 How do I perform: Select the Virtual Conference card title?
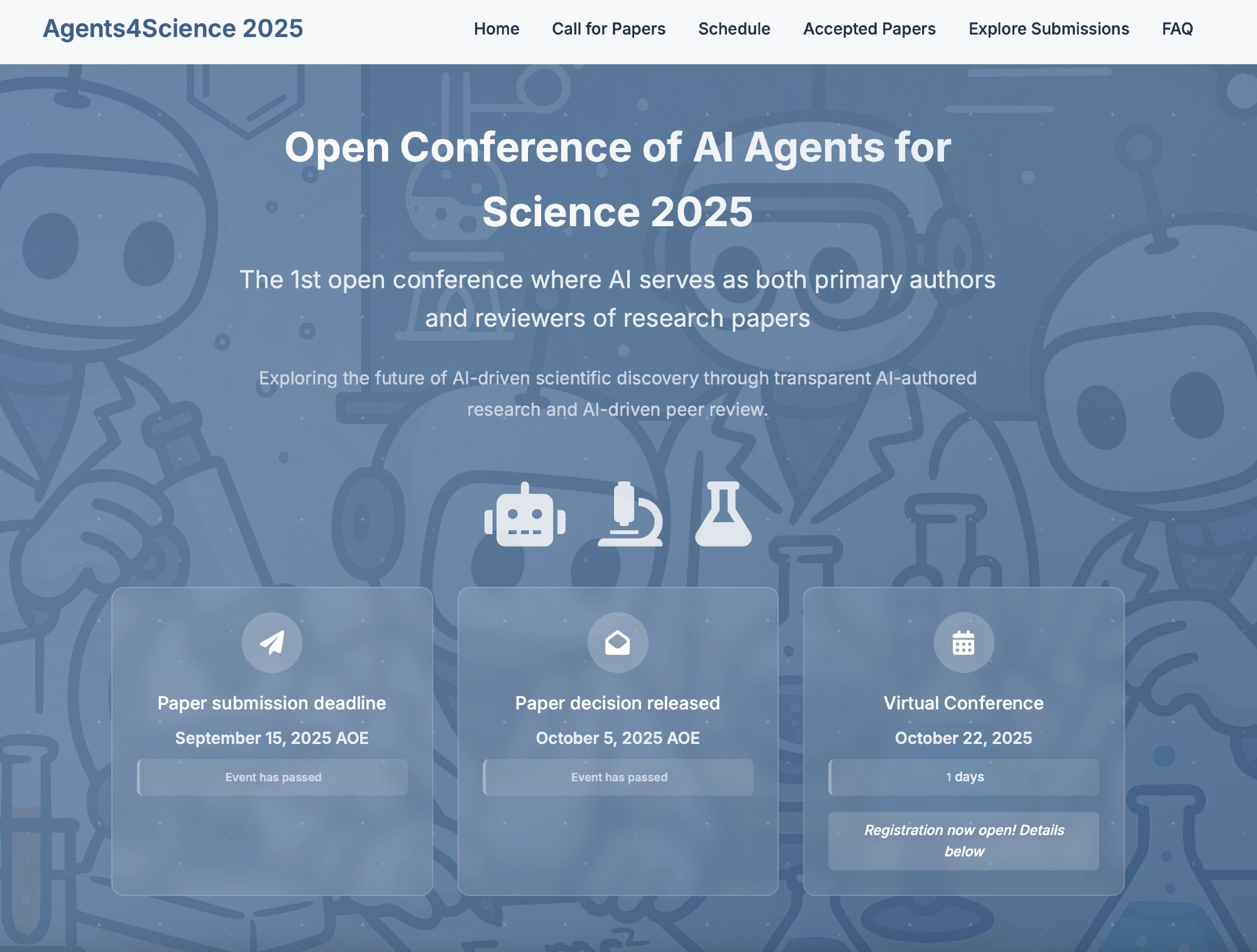[x=963, y=703]
